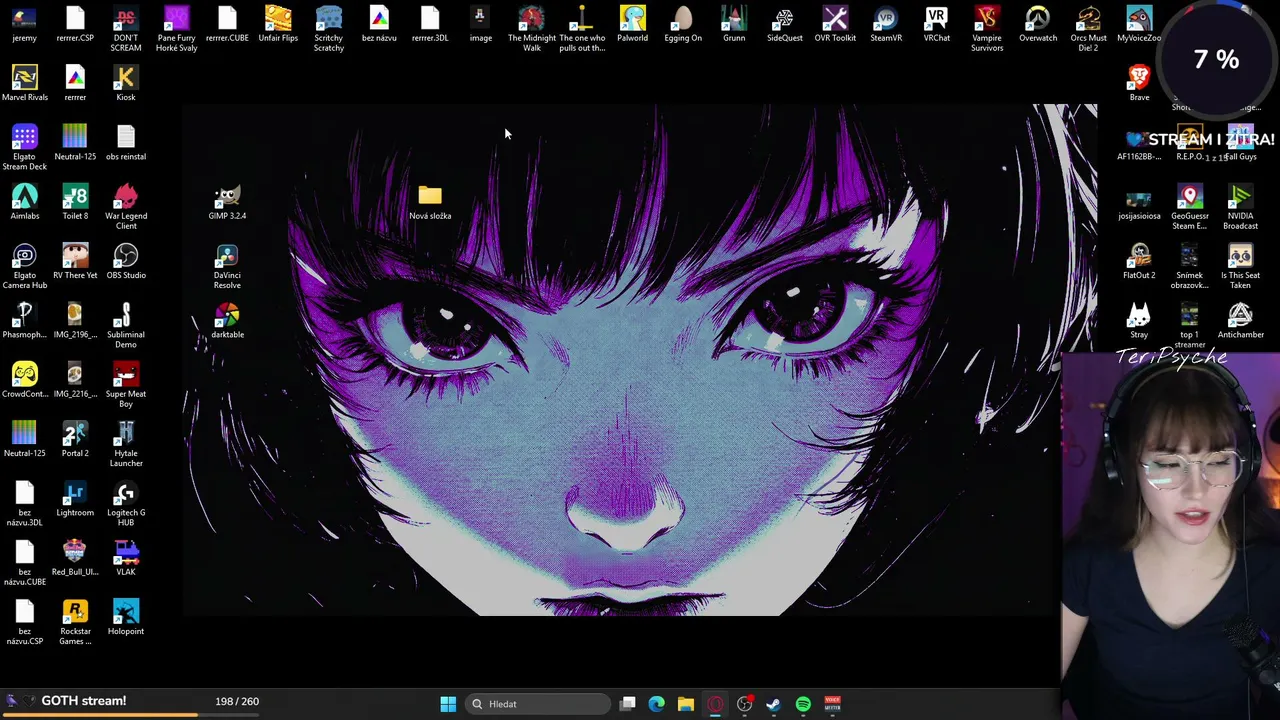1280x720 pixels.
Task: Select the Lightroom desktop shortcut
Action: (x=75, y=499)
